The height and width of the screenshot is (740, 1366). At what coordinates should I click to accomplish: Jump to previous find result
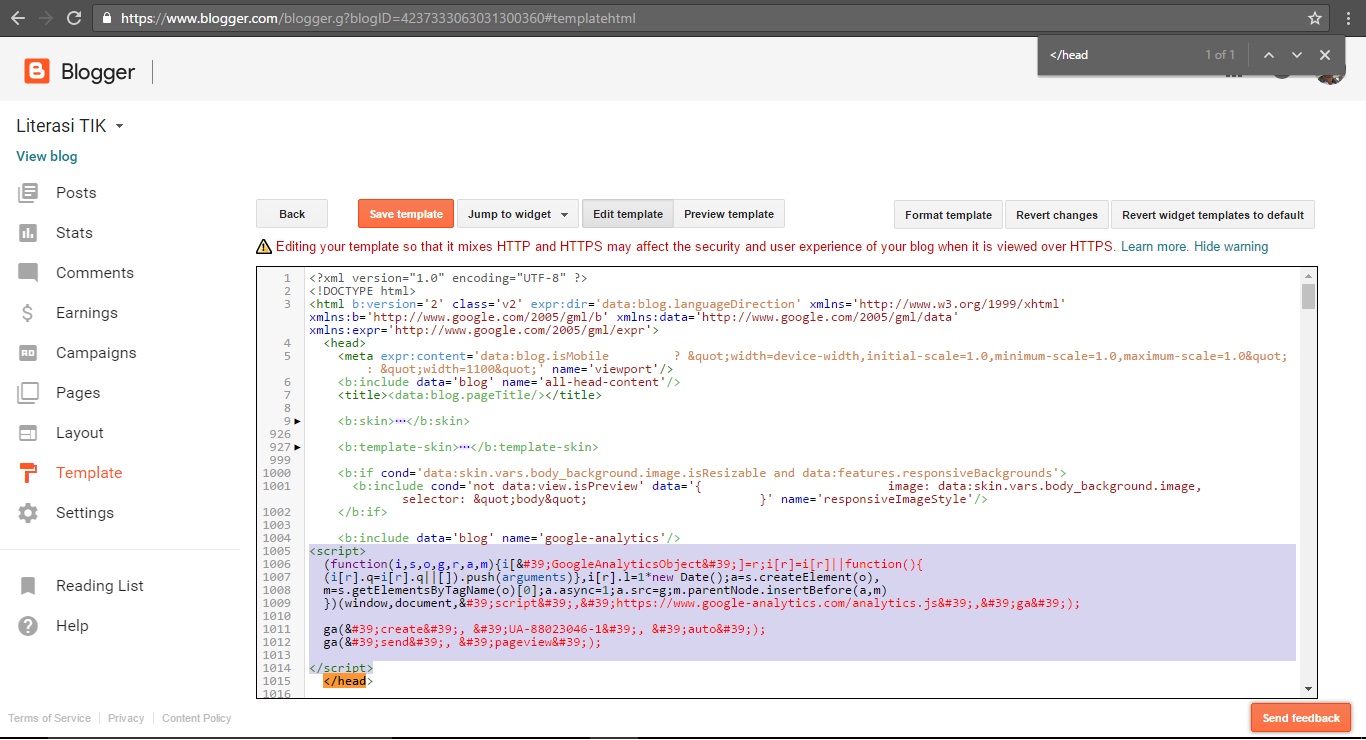pos(1269,55)
